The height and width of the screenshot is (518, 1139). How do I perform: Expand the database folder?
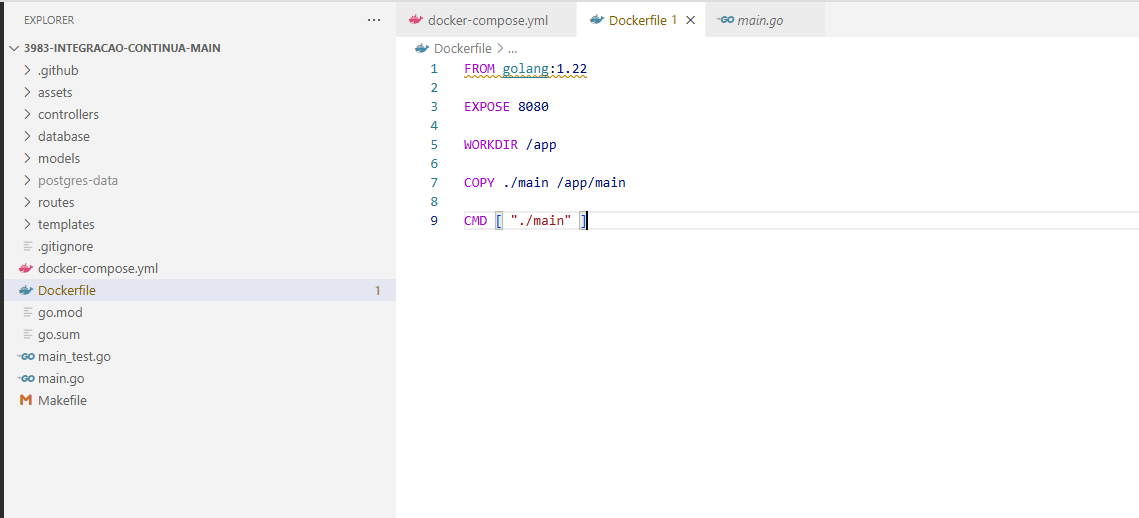(28, 137)
